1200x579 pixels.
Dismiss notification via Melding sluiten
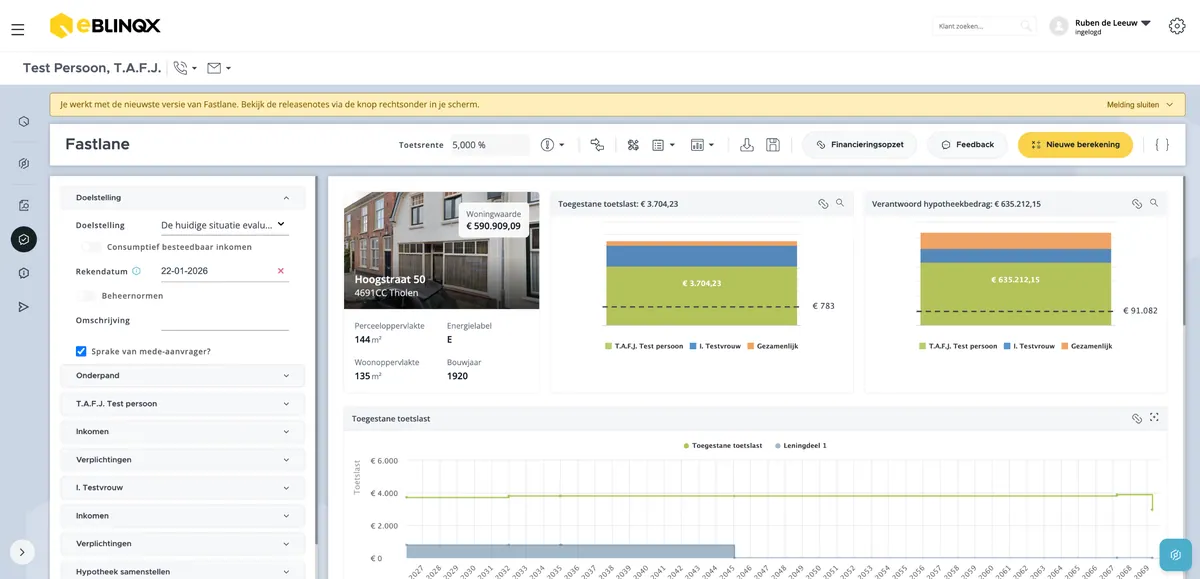pos(1139,104)
